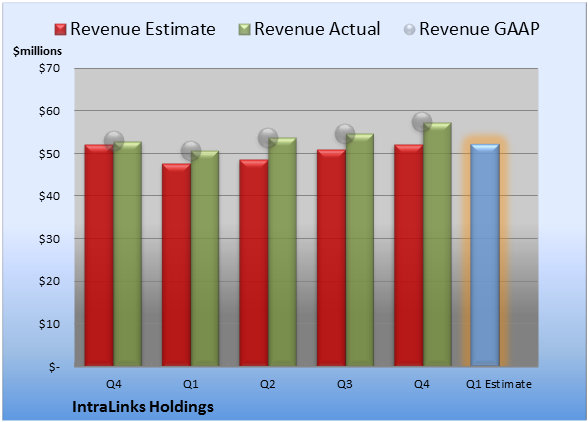The height and width of the screenshot is (422, 588).
Task: Select the green actual bar above Q3
Action: click(360, 249)
